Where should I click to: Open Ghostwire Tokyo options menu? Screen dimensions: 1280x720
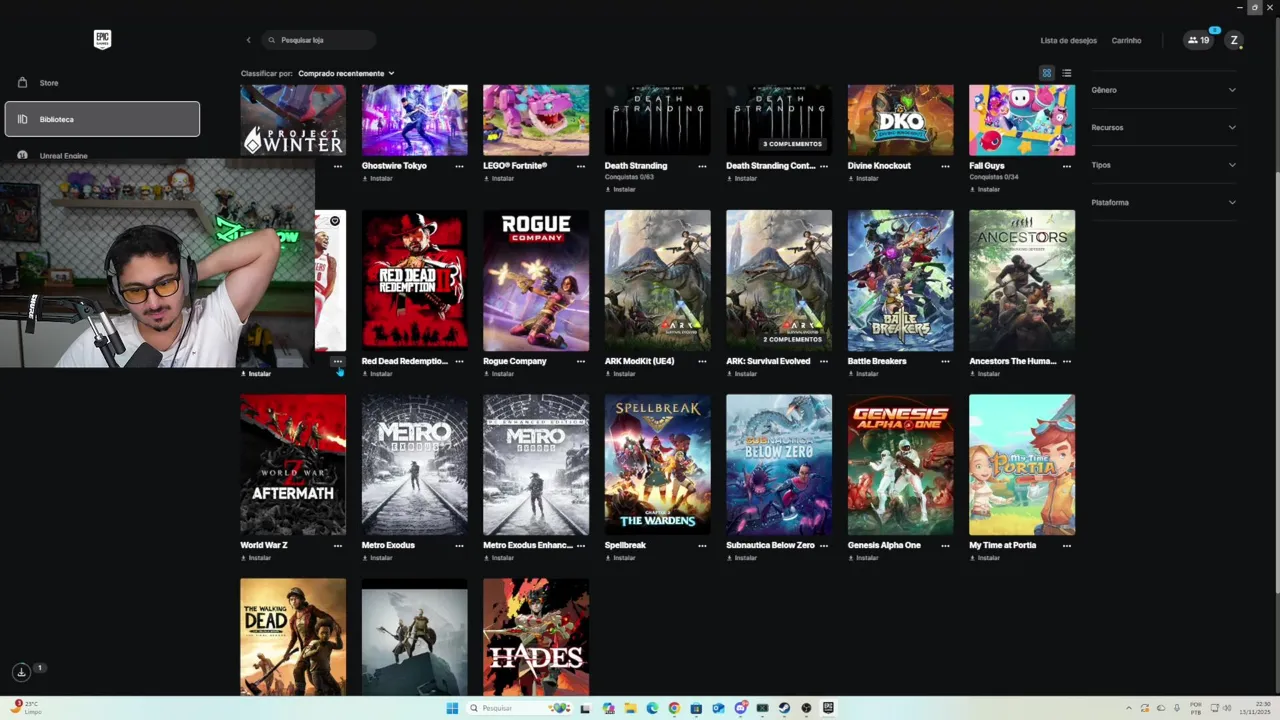tap(459, 166)
